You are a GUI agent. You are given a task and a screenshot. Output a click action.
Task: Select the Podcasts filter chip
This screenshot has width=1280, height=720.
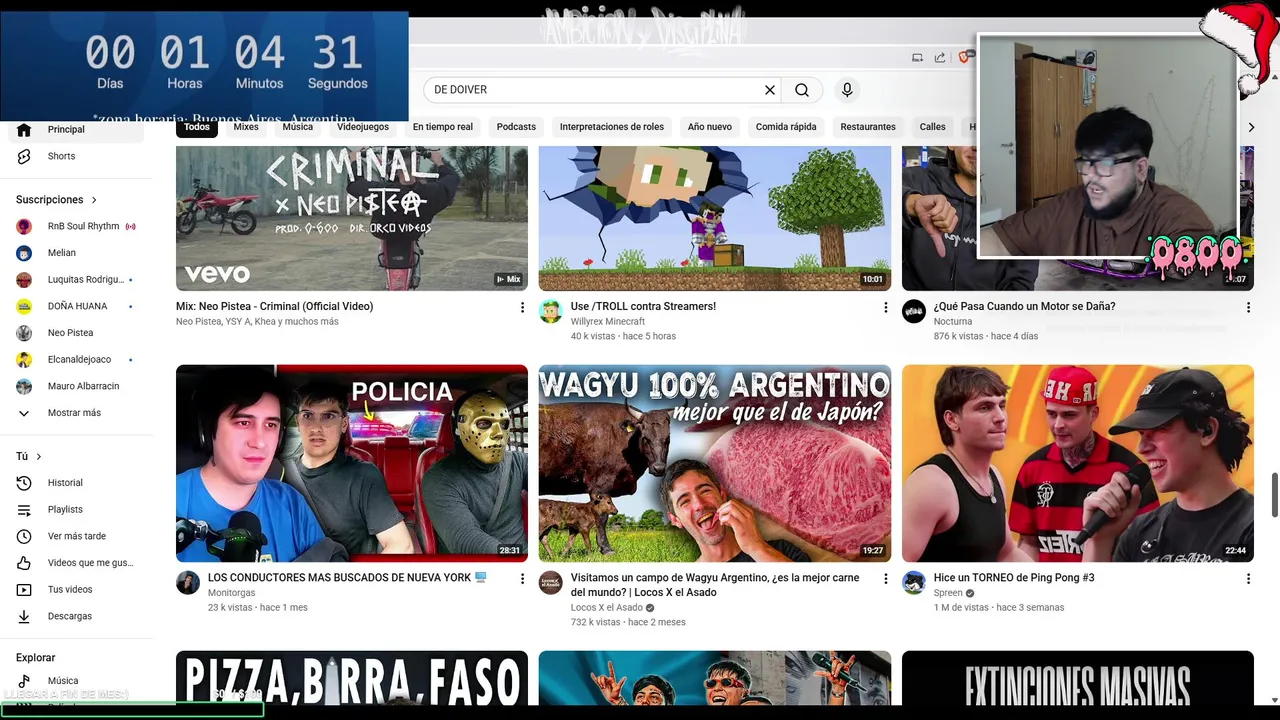pos(516,127)
